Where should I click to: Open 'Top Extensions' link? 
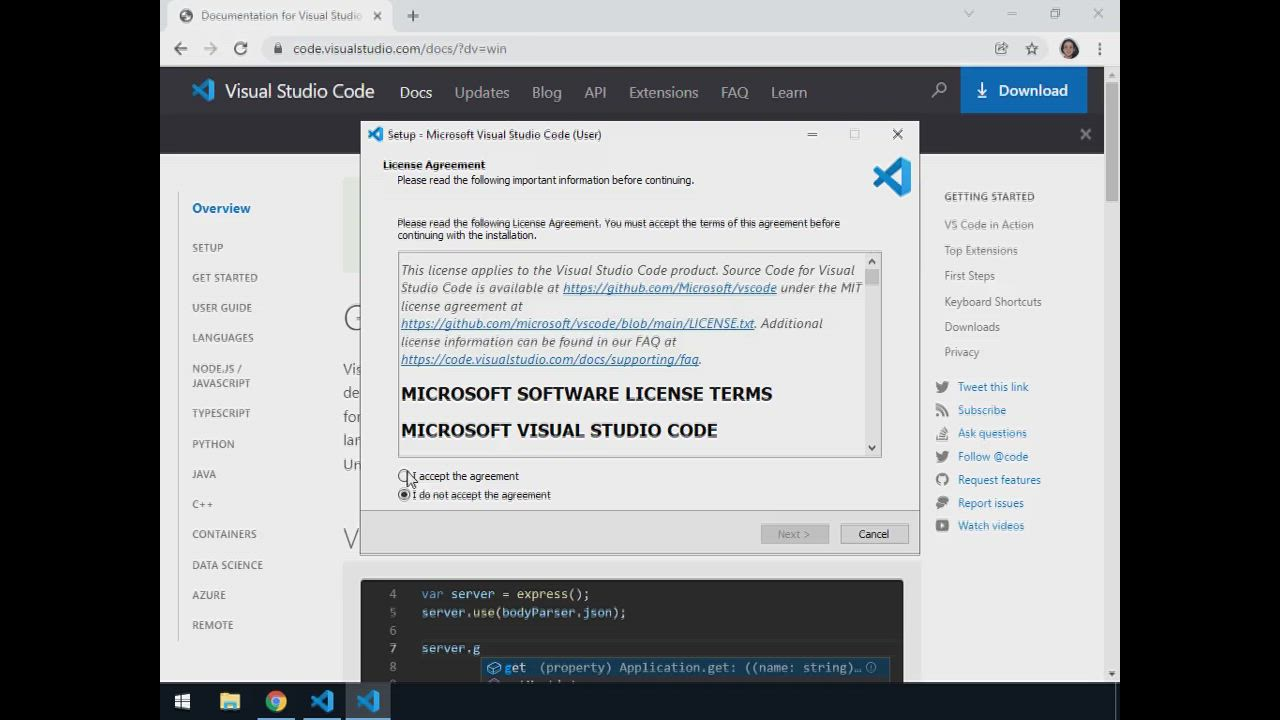(981, 251)
